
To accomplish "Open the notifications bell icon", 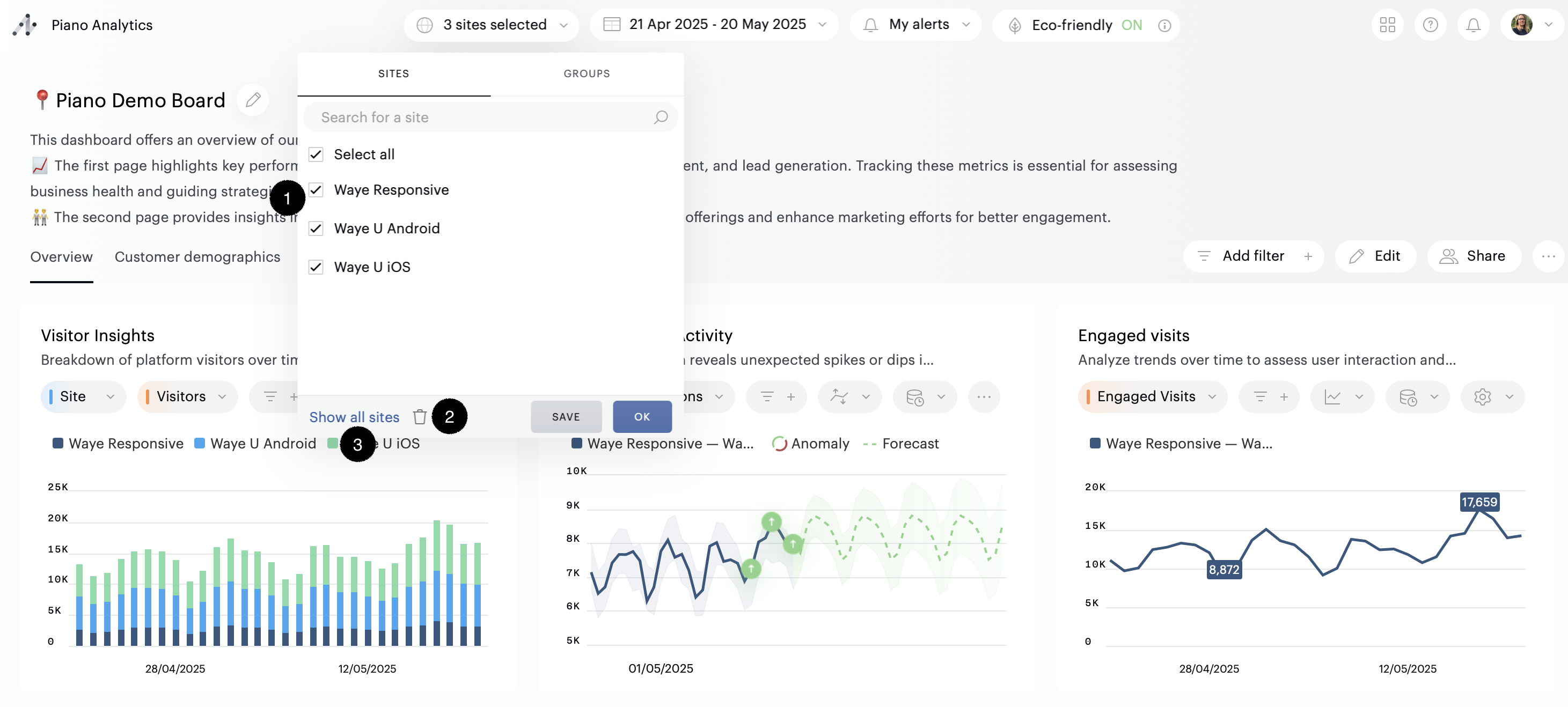I will (1473, 25).
